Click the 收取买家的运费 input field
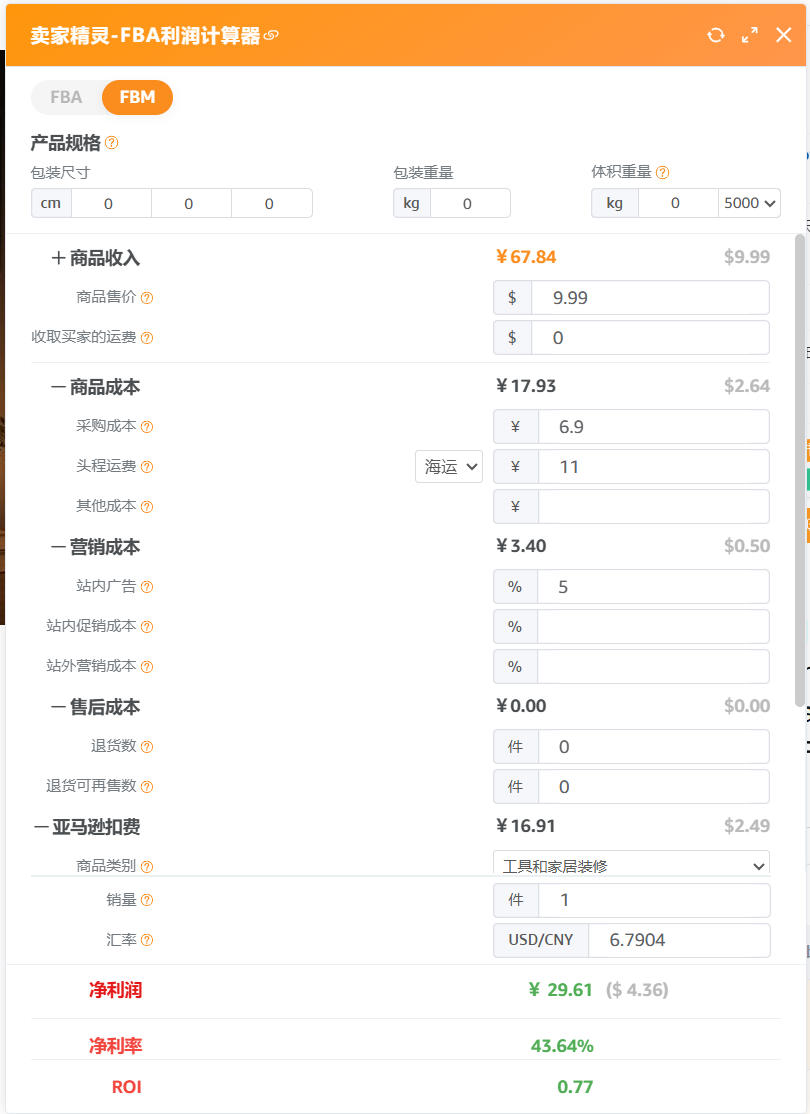This screenshot has height=1114, width=810. point(650,337)
